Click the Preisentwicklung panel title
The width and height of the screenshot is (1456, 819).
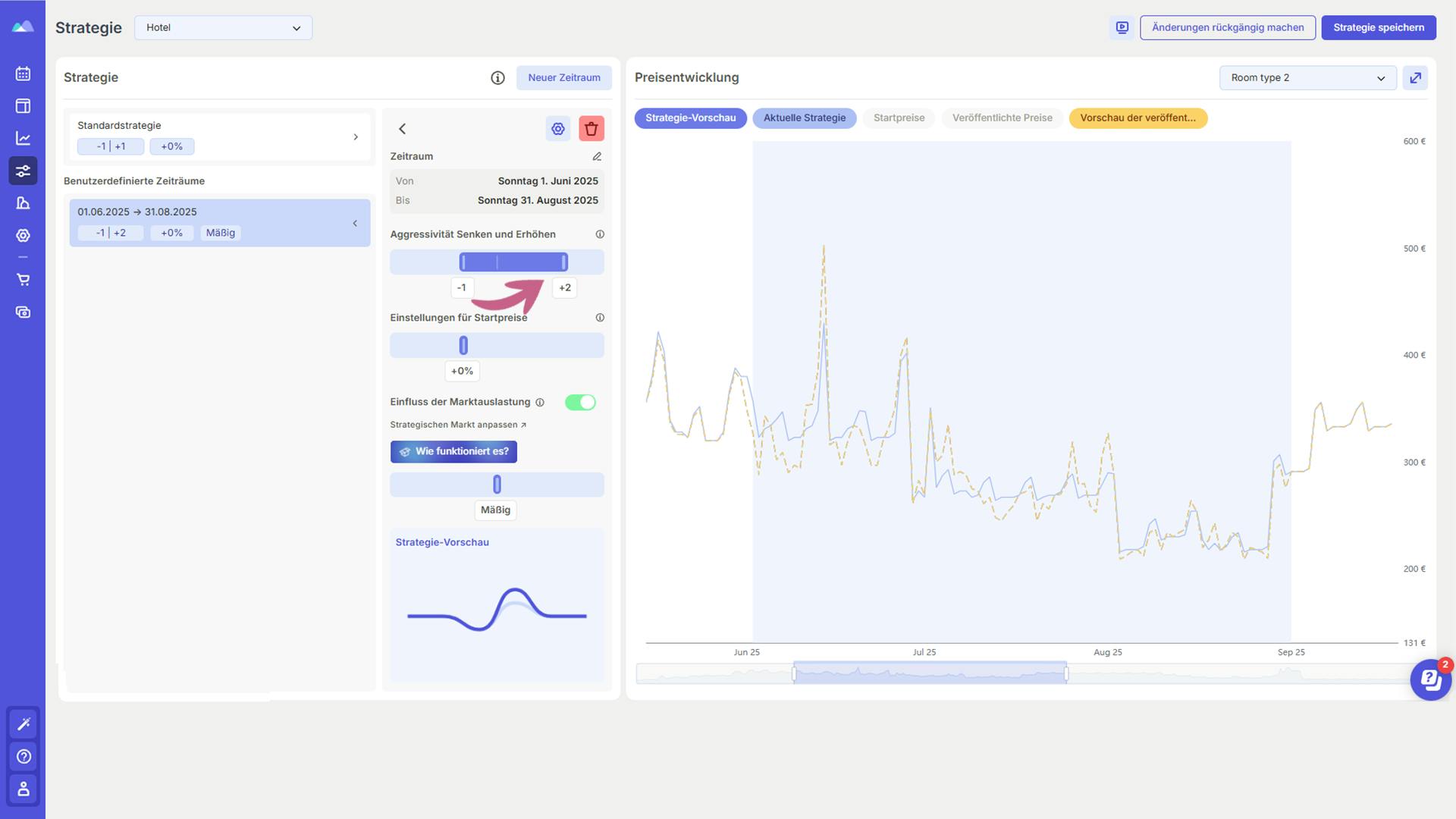(x=686, y=77)
